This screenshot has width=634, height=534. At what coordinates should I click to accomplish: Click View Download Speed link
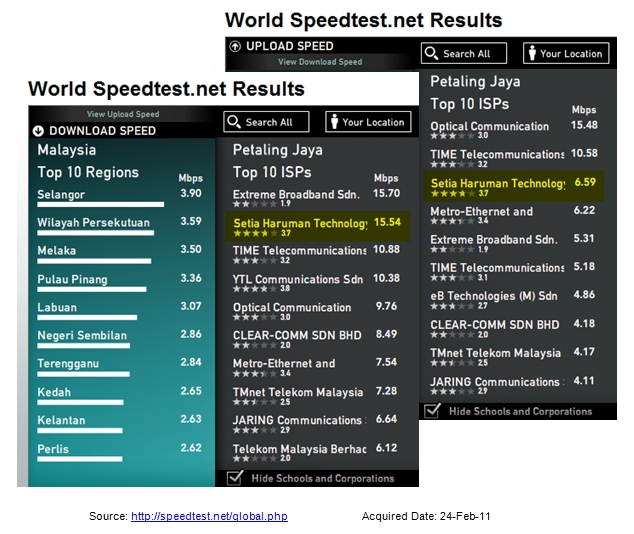[320, 62]
